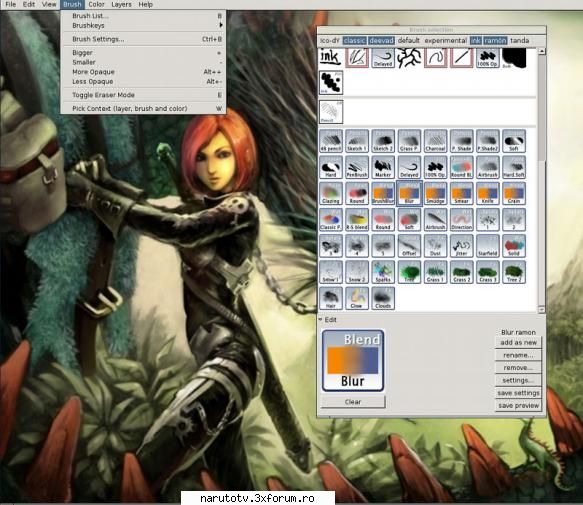
Task: Click Pick Context menu entry
Action: pos(143,108)
